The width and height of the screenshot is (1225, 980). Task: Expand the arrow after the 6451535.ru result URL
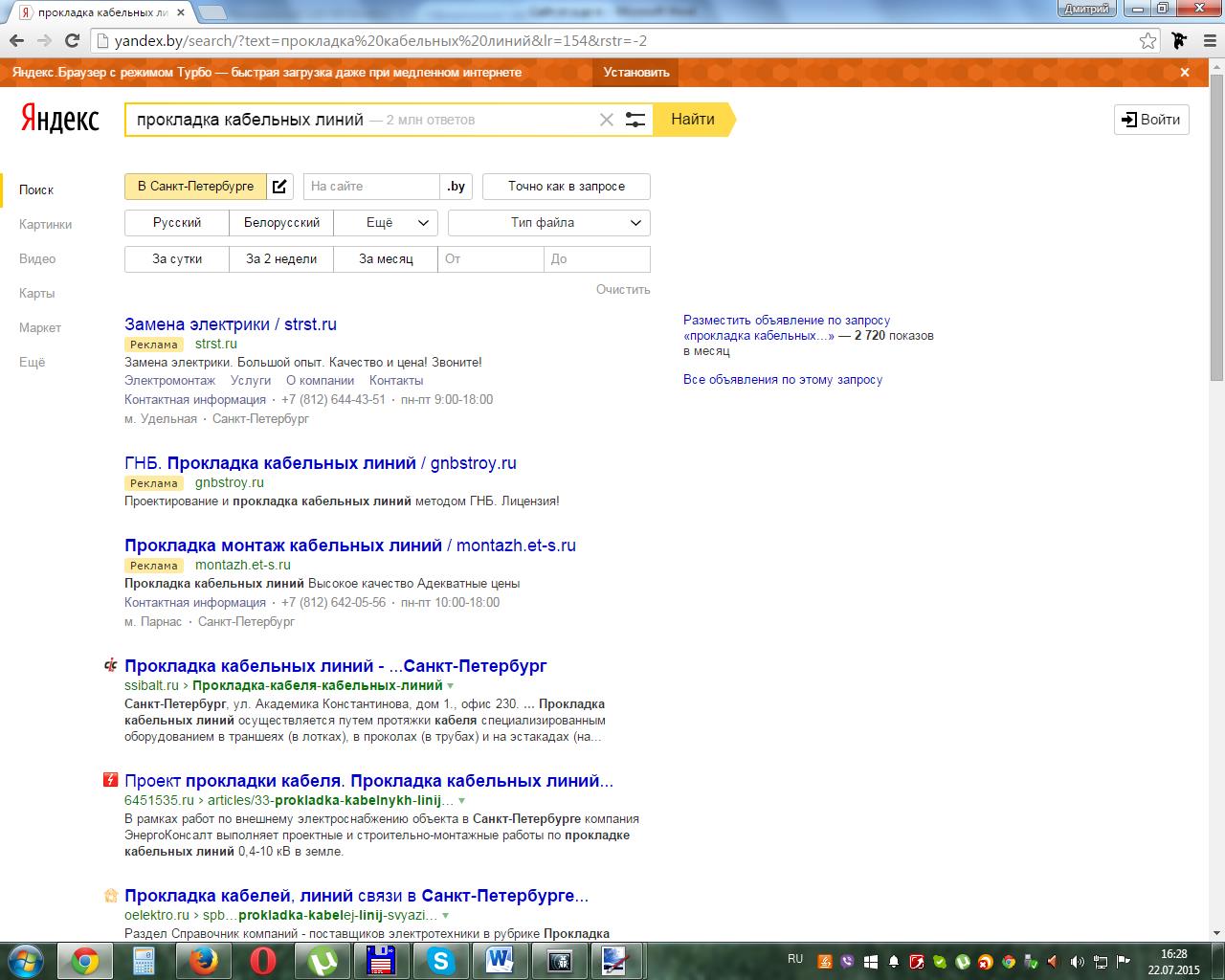click(462, 801)
